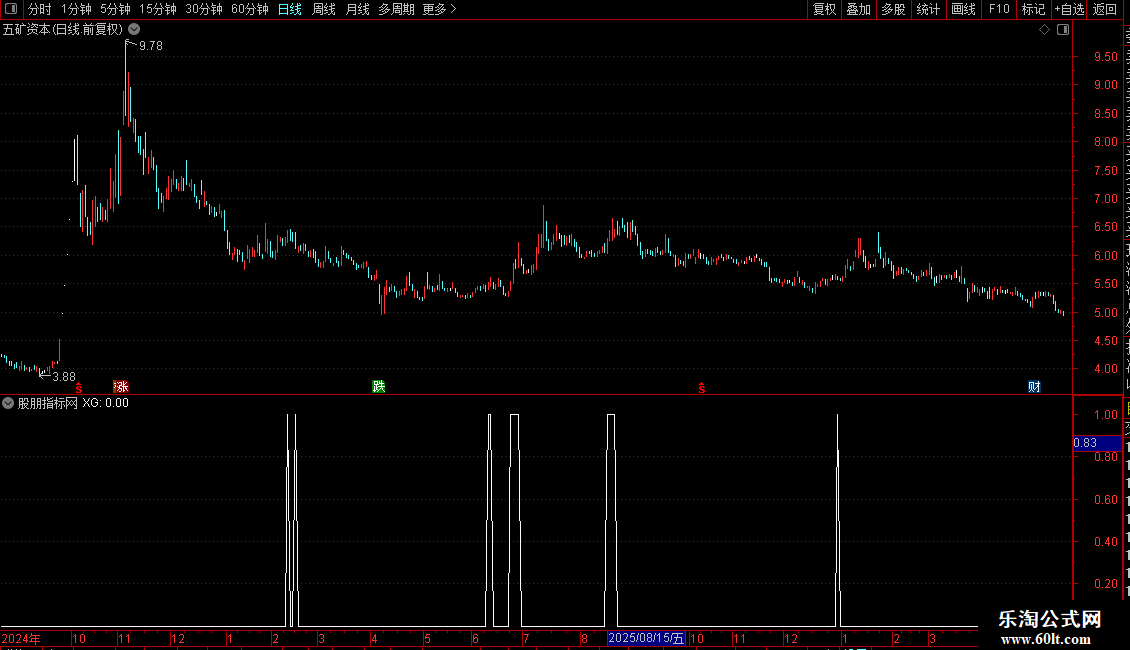The image size is (1130, 650).
Task: Click the 0.83 indicator value tag
Action: pos(1097,442)
